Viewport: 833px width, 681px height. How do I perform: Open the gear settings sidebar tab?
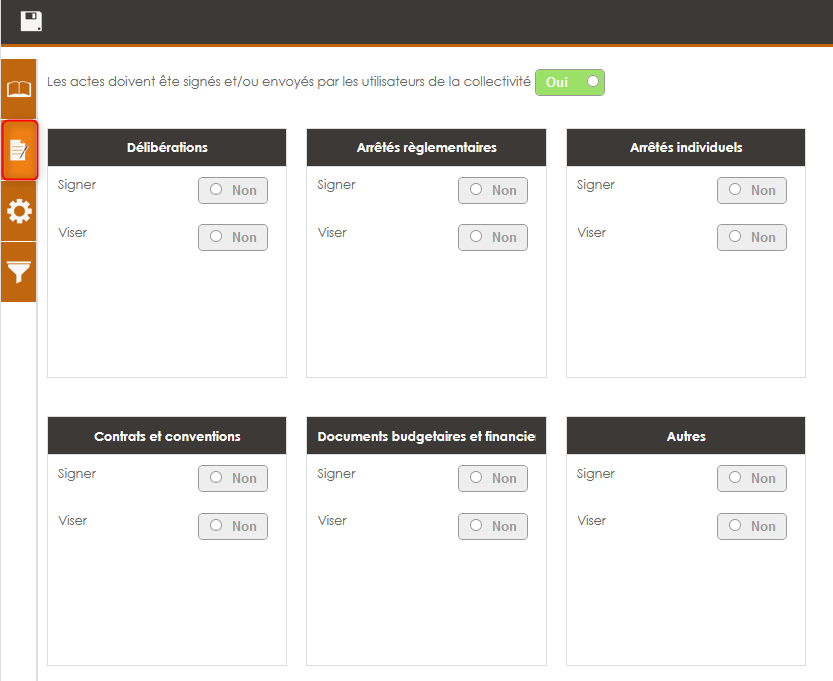[19, 211]
